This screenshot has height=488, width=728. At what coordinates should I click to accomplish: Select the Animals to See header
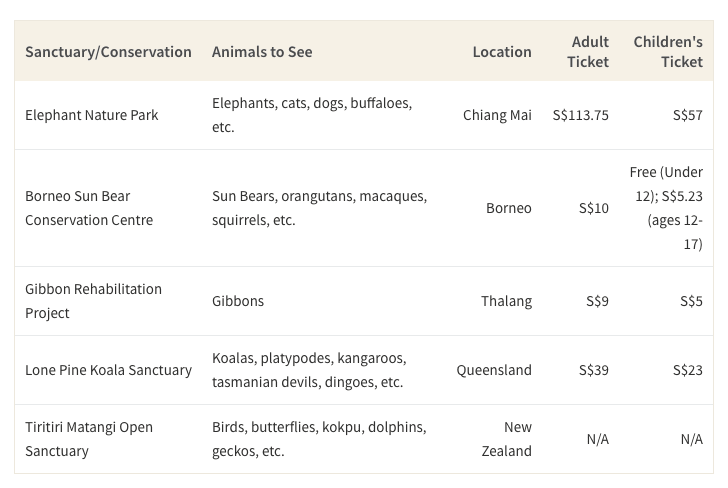262,52
